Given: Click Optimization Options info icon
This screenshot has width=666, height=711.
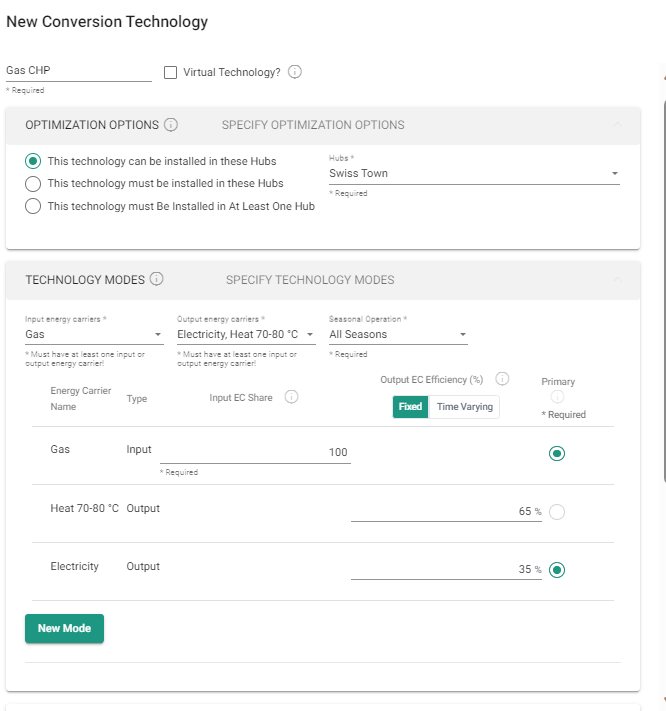Looking at the screenshot, I should [x=171, y=125].
